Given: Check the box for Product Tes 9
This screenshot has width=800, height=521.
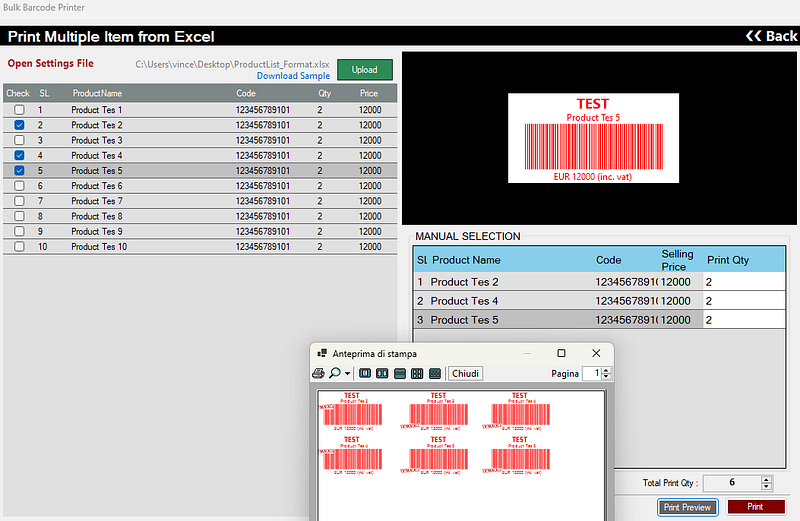Looking at the screenshot, I should tap(19, 231).
